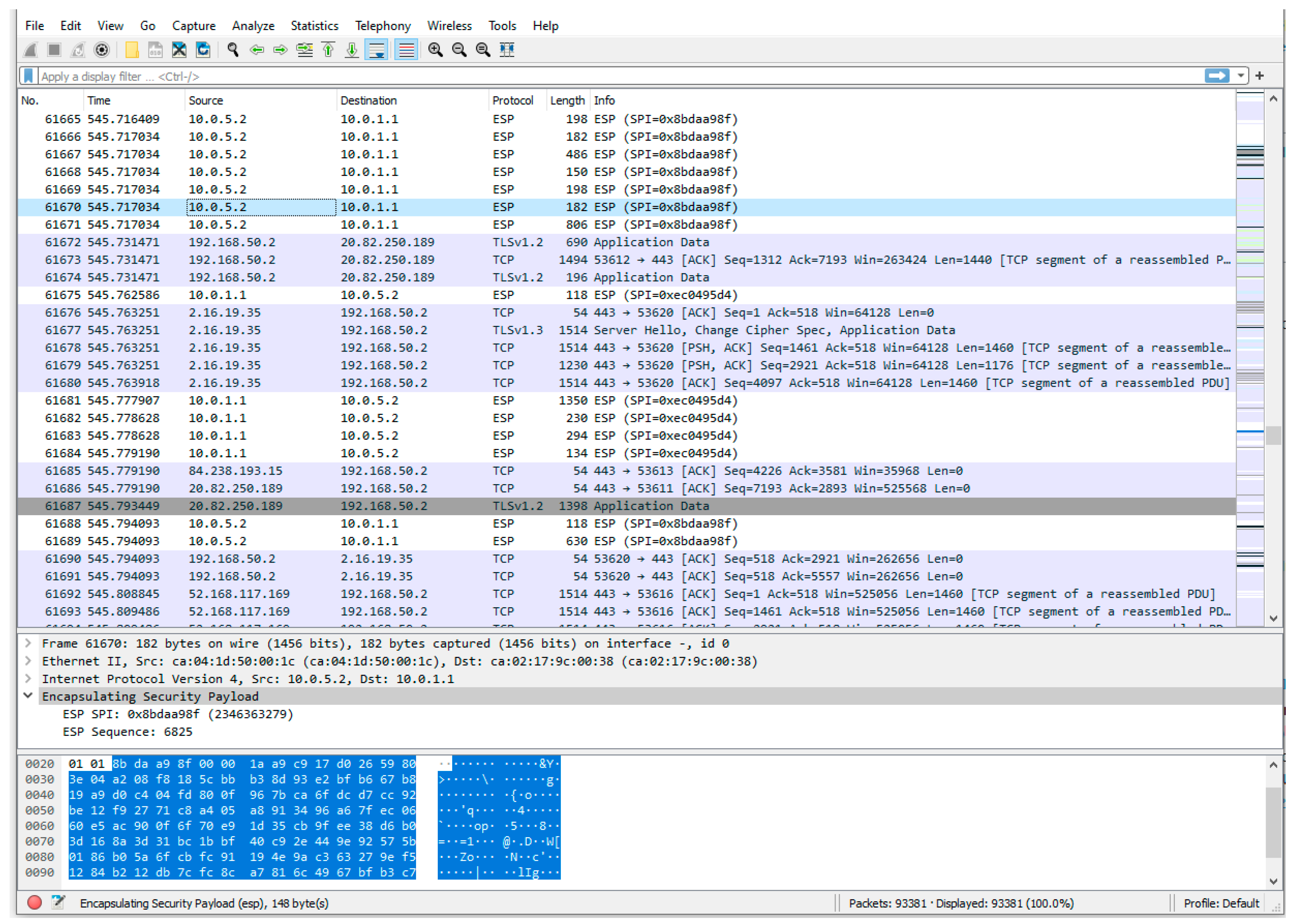This screenshot has width=1297, height=924.
Task: Go to the previous packet with the green left arrow
Action: 257,50
